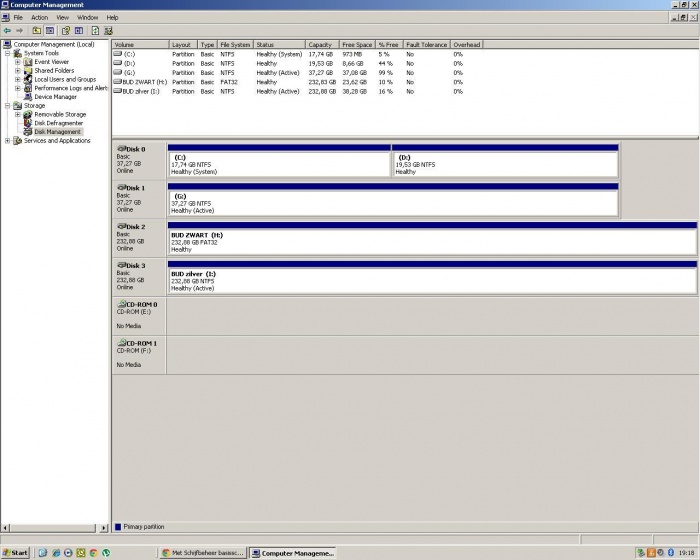The image size is (700, 560).
Task: Select Event Viewer in the tree
Action: point(51,62)
